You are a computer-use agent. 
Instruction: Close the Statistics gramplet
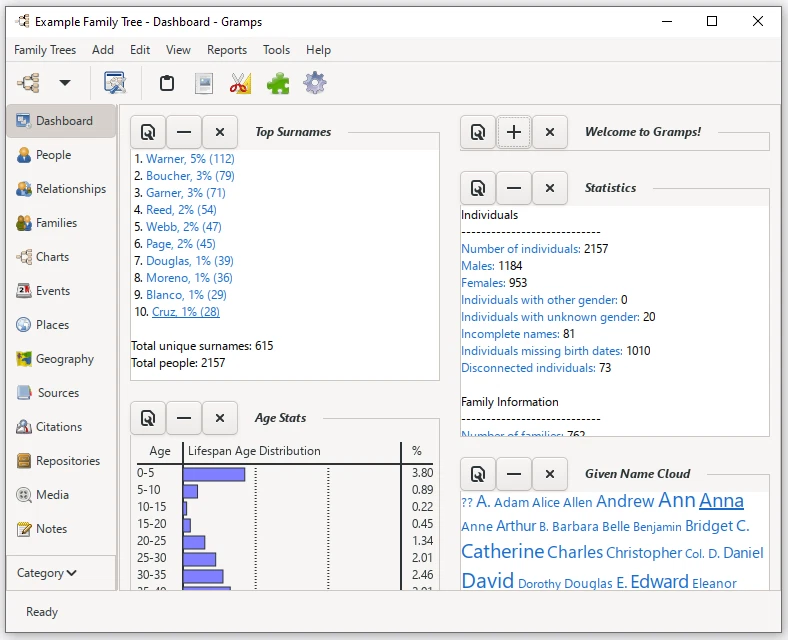[550, 188]
